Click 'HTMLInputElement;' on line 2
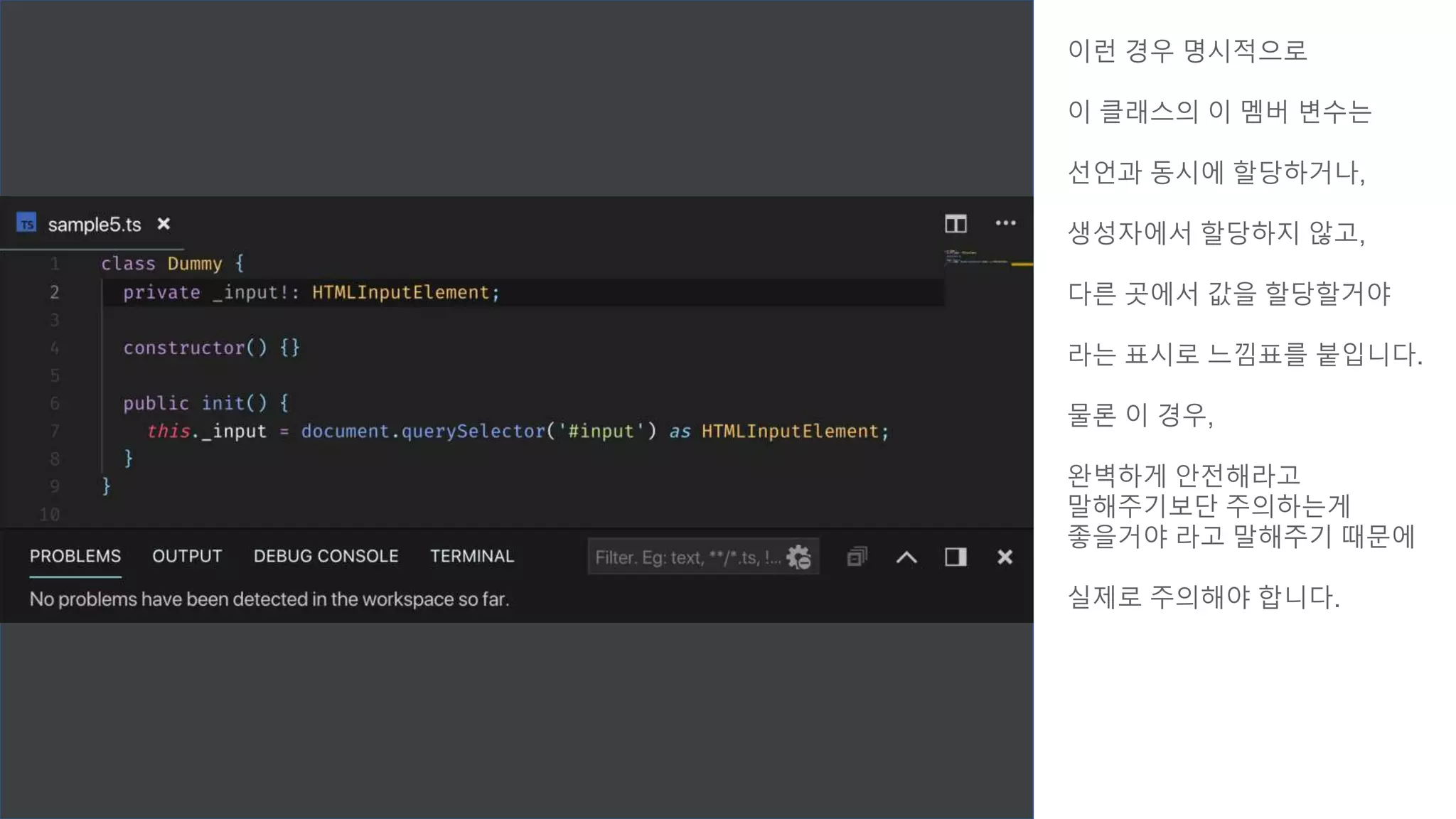Screen dimensions: 1456x819 pyautogui.click(x=406, y=292)
